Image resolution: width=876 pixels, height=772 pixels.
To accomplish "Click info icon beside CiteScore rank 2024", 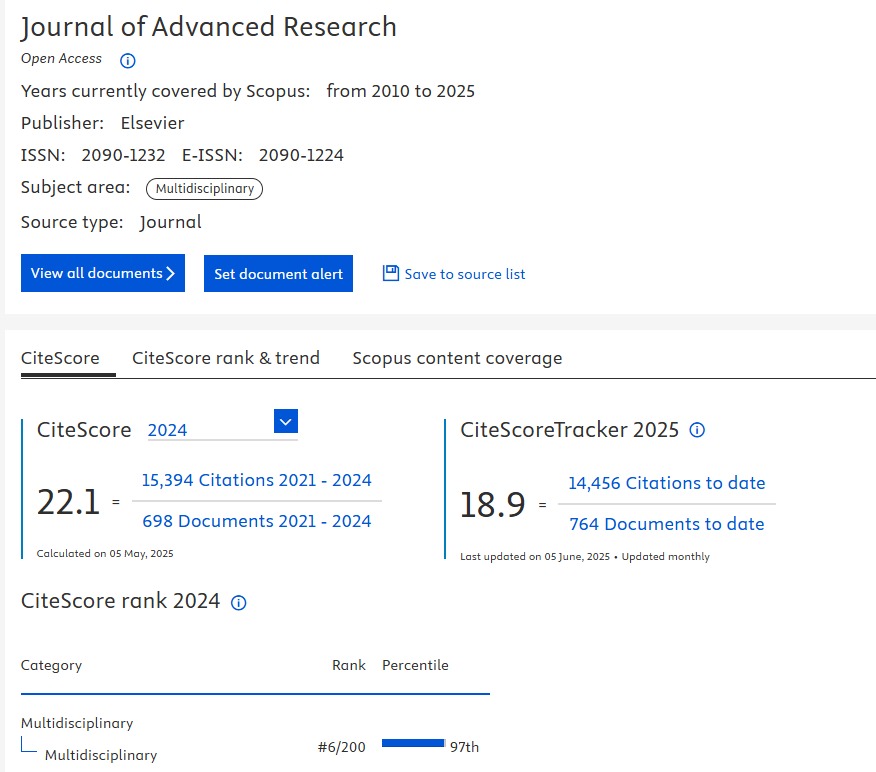I will click(238, 602).
